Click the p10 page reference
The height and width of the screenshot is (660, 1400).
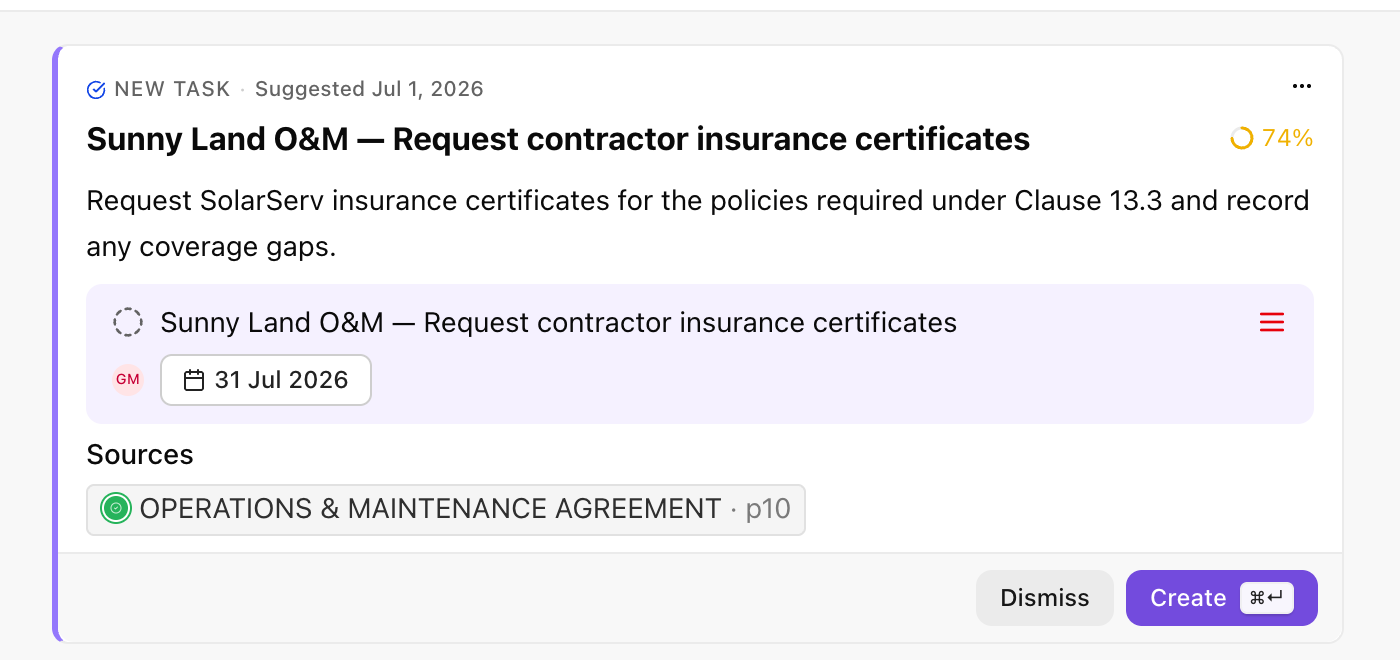(768, 509)
